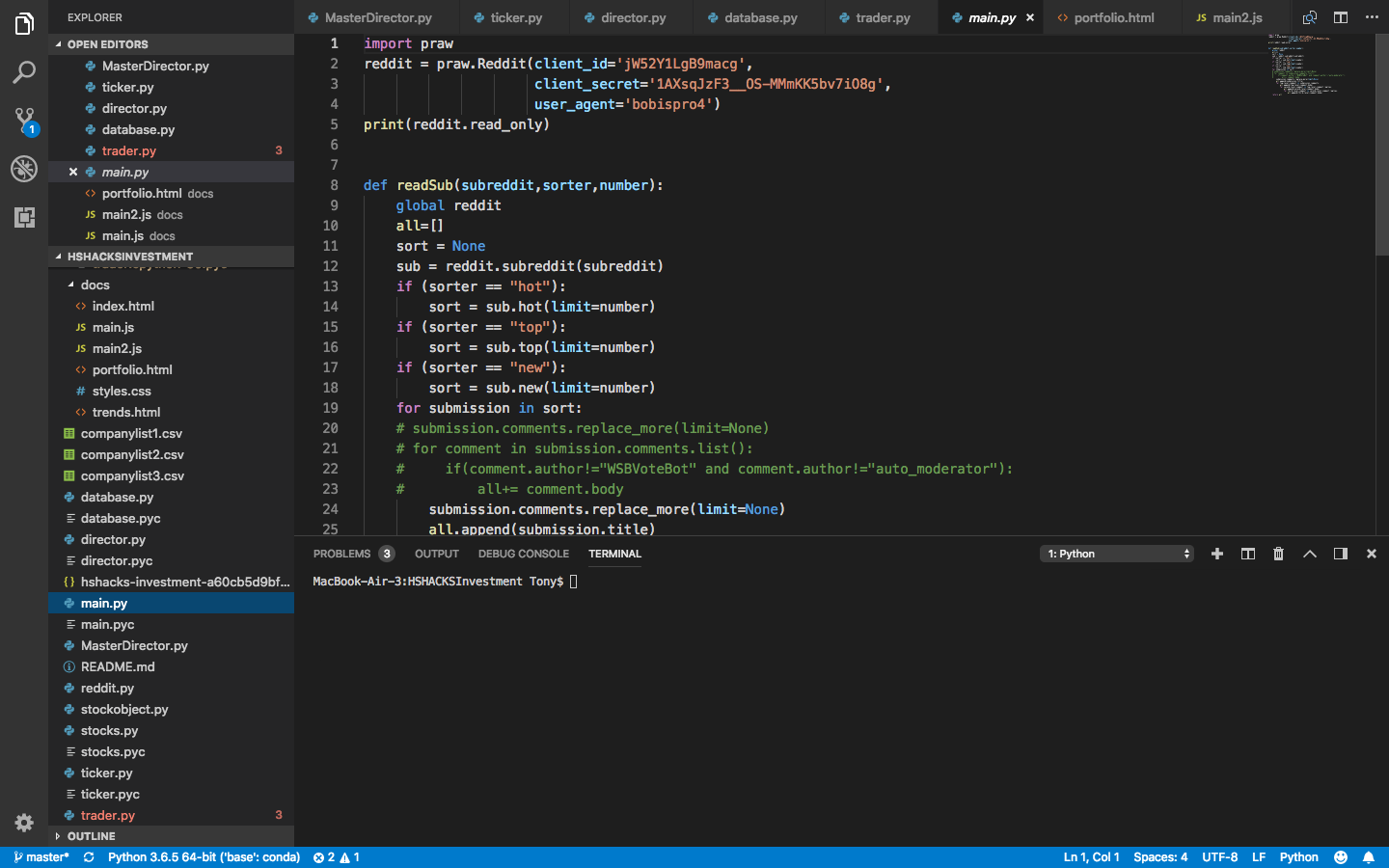The image size is (1389, 868).
Task: Open index.html in docs folder
Action: coord(172,306)
